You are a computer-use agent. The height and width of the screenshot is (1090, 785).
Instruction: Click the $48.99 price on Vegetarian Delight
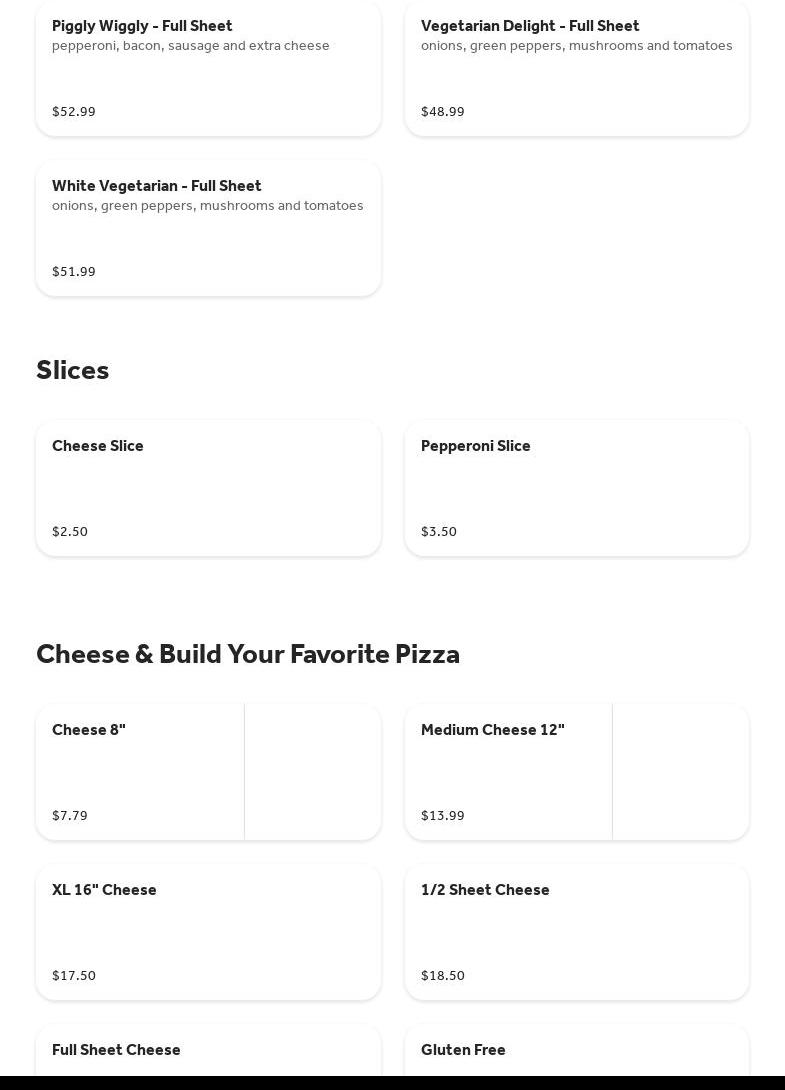click(x=443, y=112)
